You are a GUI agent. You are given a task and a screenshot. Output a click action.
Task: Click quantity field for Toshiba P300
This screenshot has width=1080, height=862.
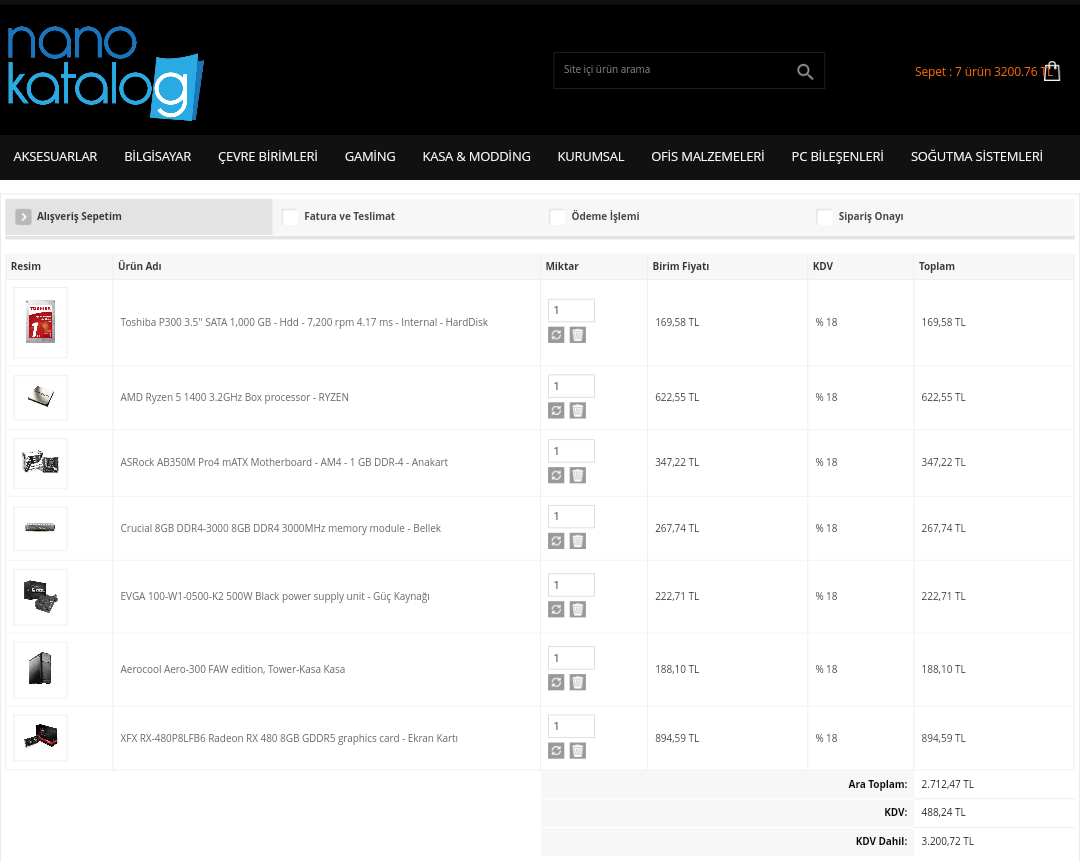[571, 310]
